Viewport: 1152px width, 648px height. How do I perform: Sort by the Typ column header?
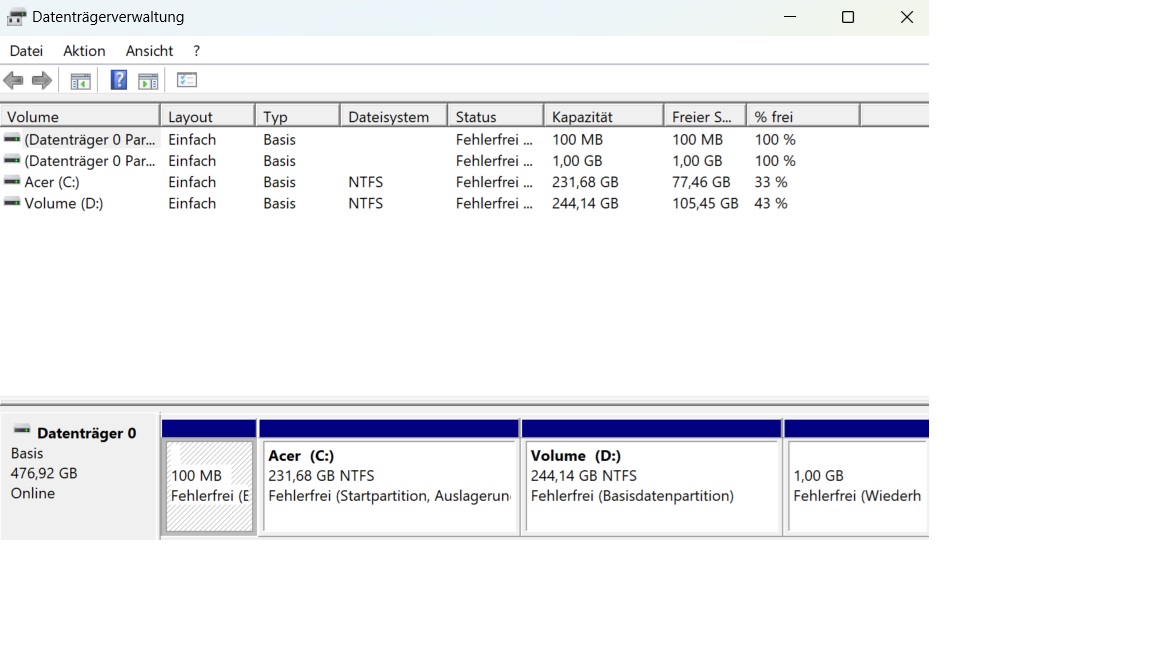[x=298, y=117]
